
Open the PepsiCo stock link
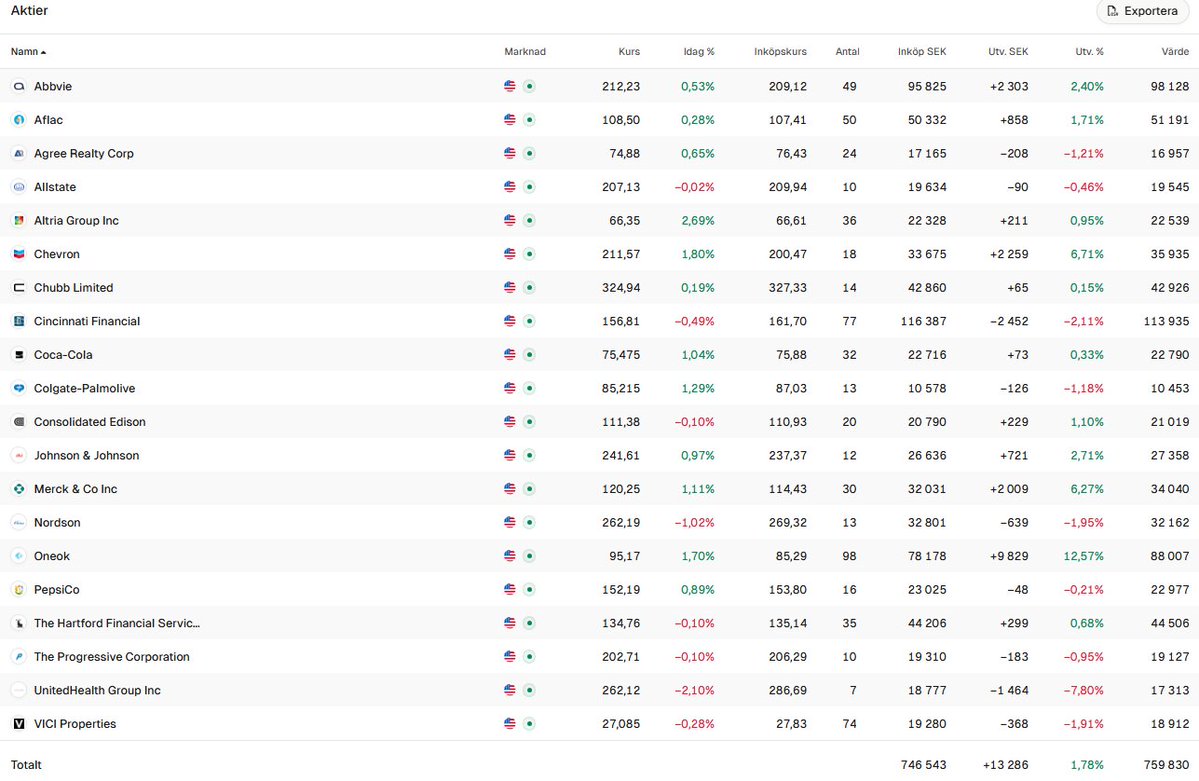[57, 590]
